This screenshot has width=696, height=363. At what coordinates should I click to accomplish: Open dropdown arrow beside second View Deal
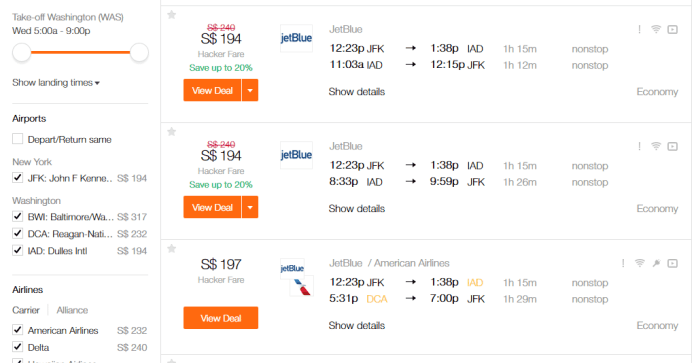click(x=250, y=207)
